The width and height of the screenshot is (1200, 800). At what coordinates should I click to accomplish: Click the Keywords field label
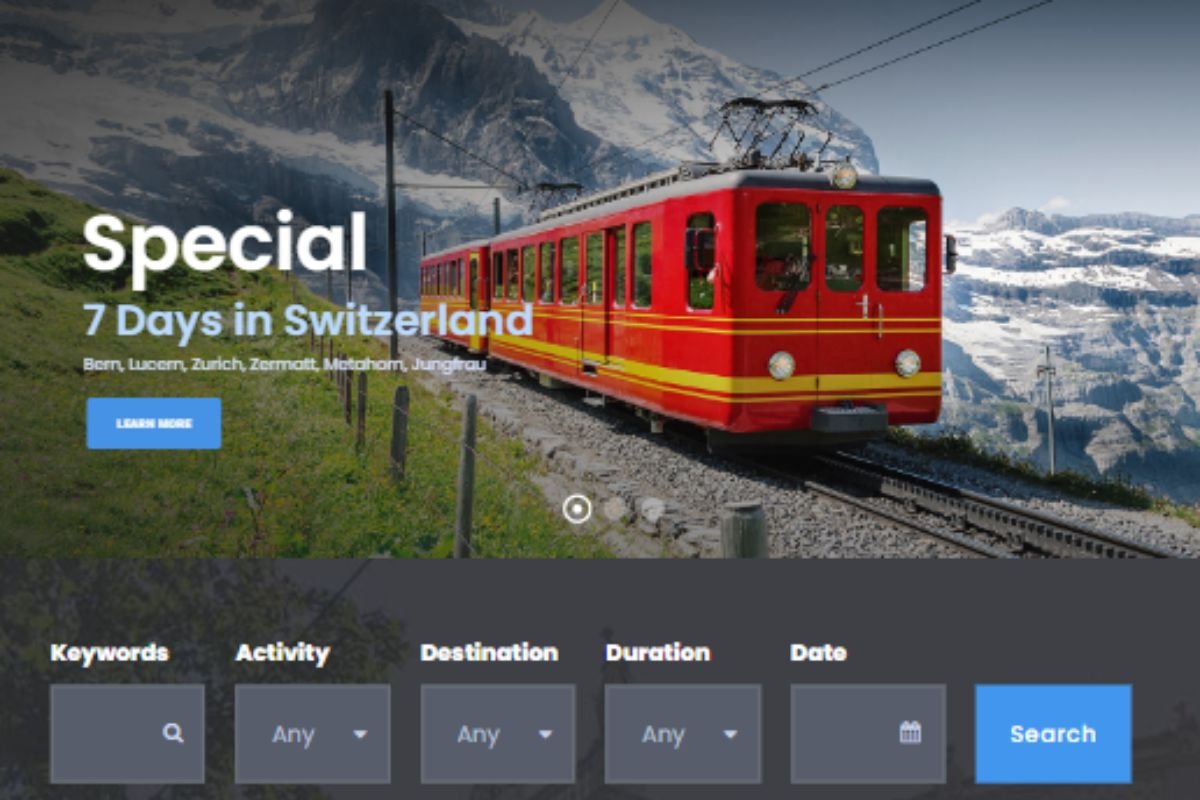pyautogui.click(x=110, y=653)
